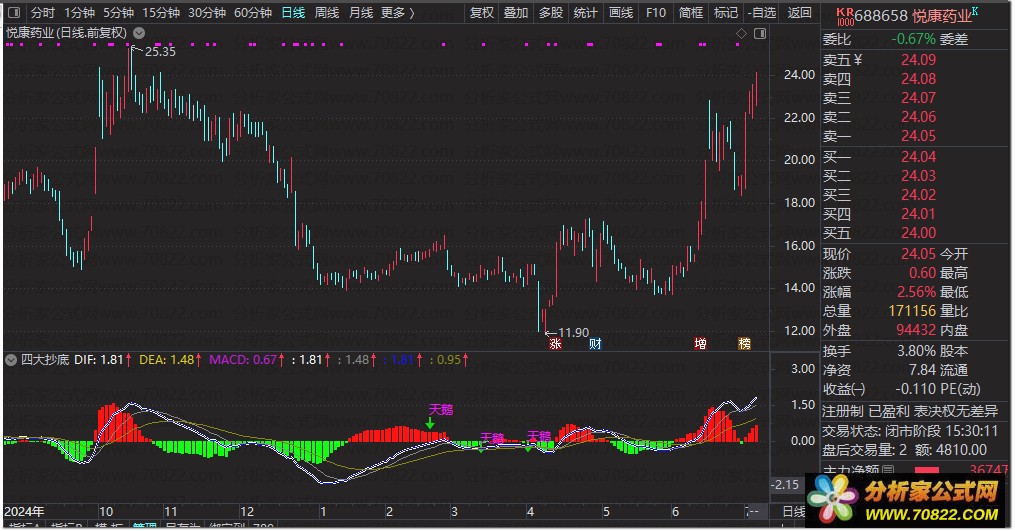Toggle 复权 price adjustment
The width and height of the screenshot is (1015, 531).
pos(482,12)
